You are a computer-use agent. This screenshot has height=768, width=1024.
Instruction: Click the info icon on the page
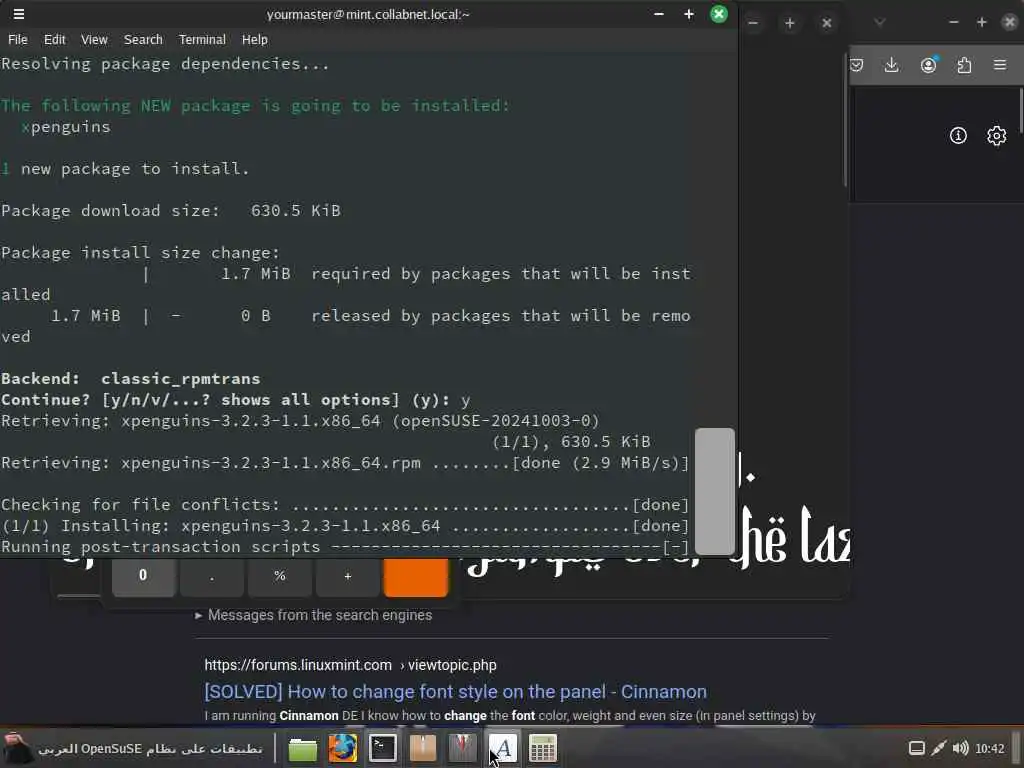coord(958,136)
